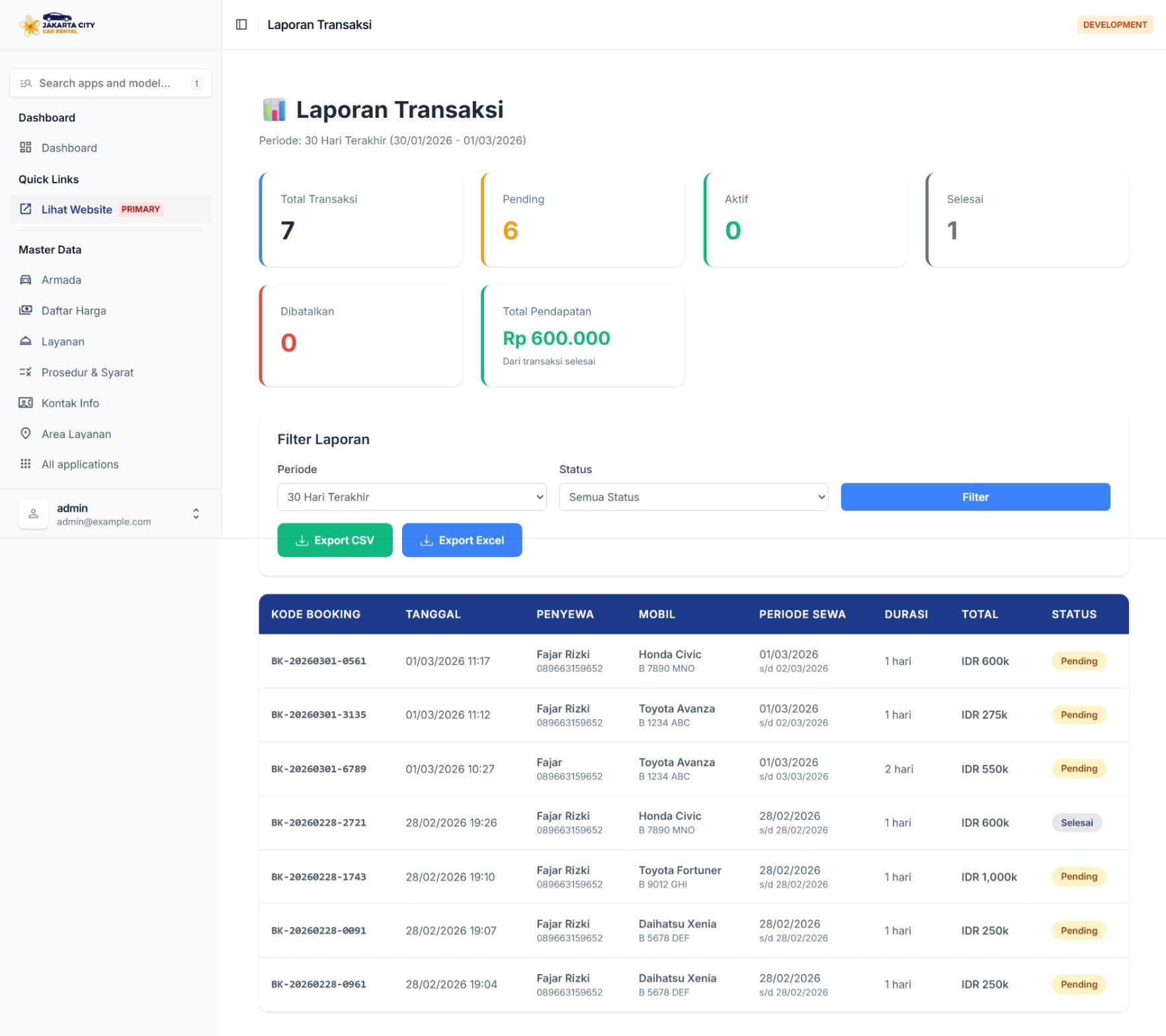Open the Semua Status dropdown

click(x=693, y=497)
